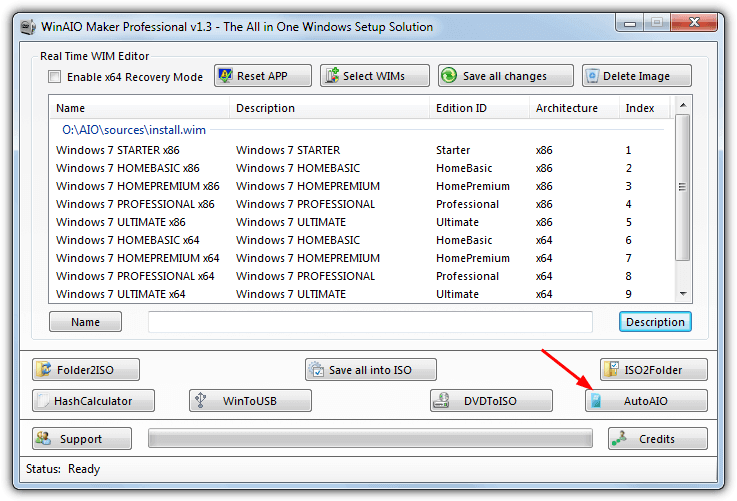The height and width of the screenshot is (501, 737).
Task: Click the vertical scrollbar thumb of the image list
Action: 683,187
